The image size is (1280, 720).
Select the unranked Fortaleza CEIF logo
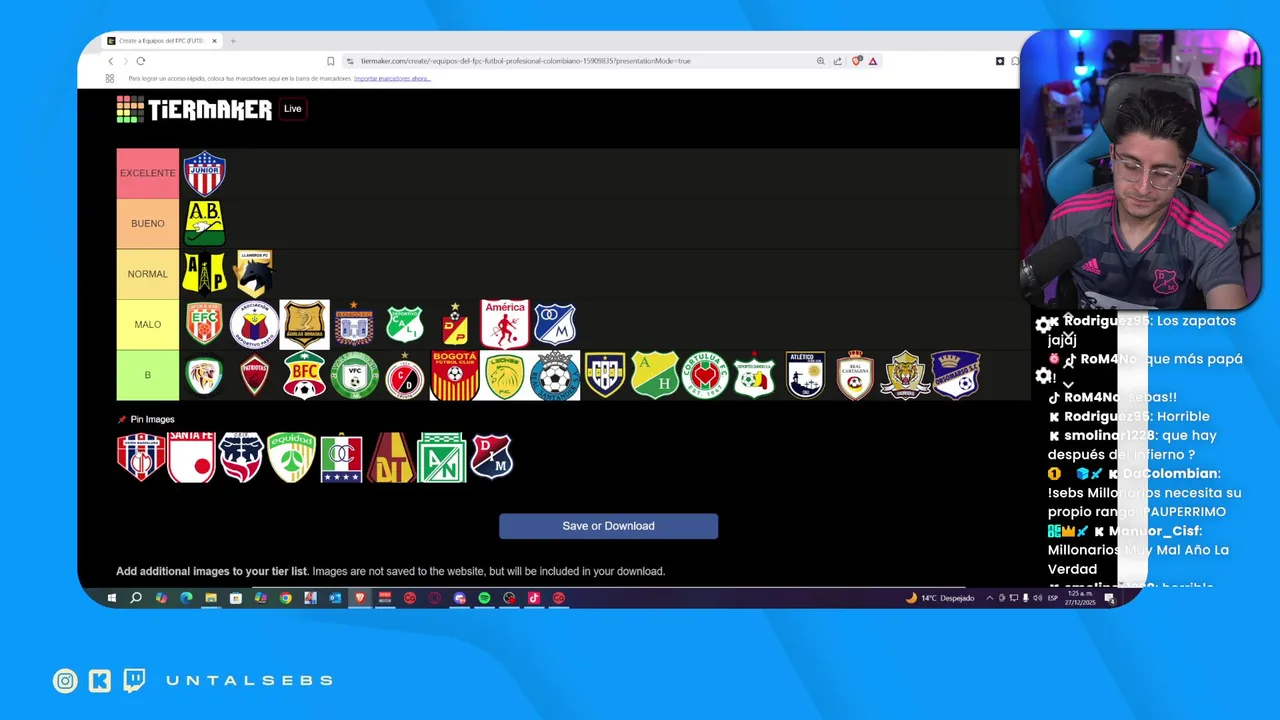[241, 457]
